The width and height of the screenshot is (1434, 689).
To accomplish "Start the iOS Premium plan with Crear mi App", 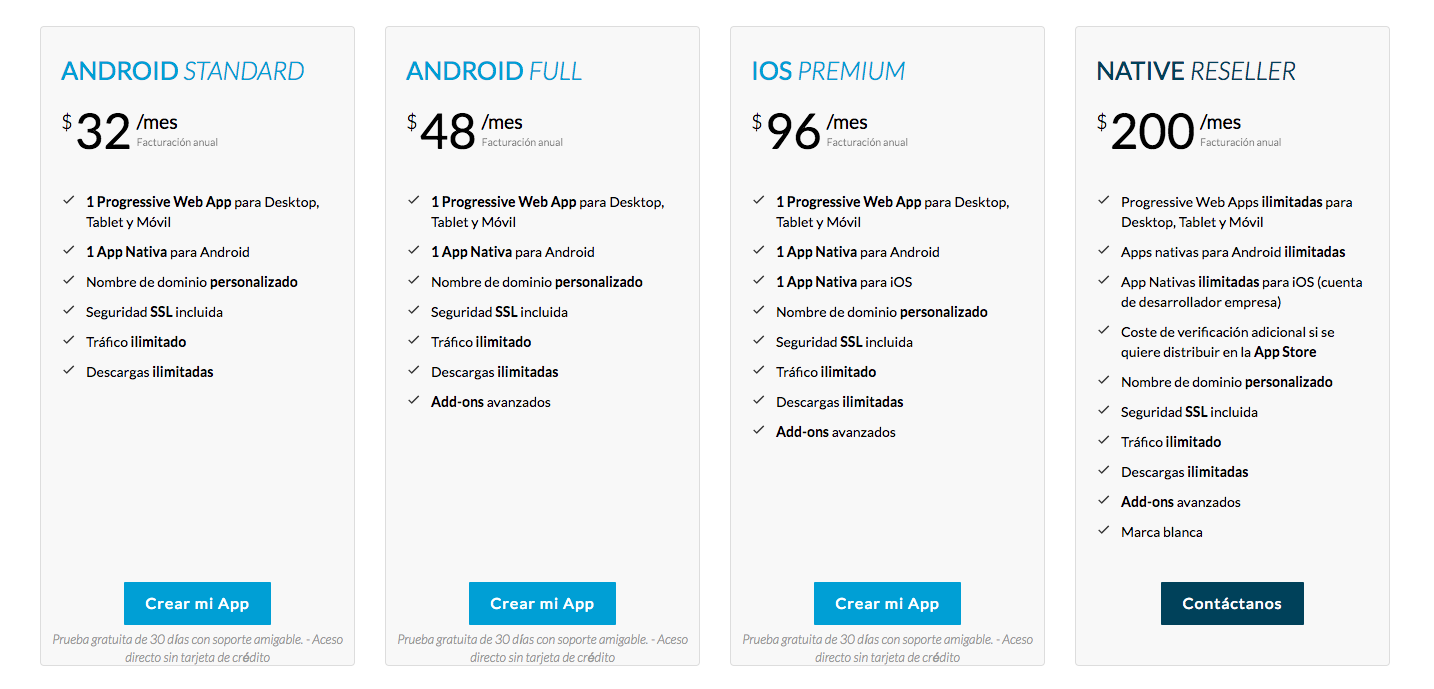I will [x=887, y=603].
